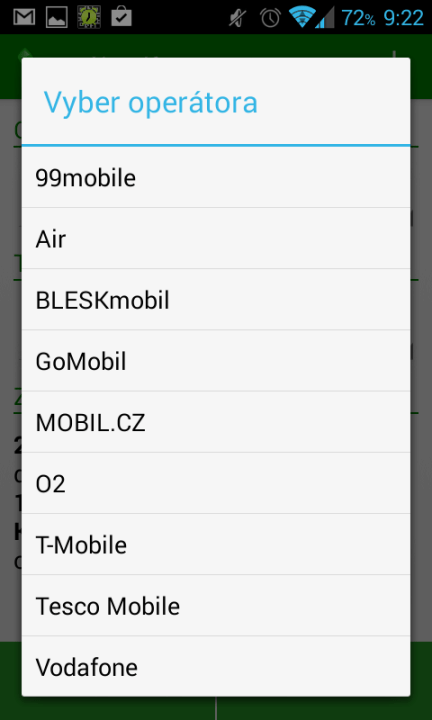The width and height of the screenshot is (432, 720).
Task: Choose Tesco Mobile operator
Action: tap(216, 606)
